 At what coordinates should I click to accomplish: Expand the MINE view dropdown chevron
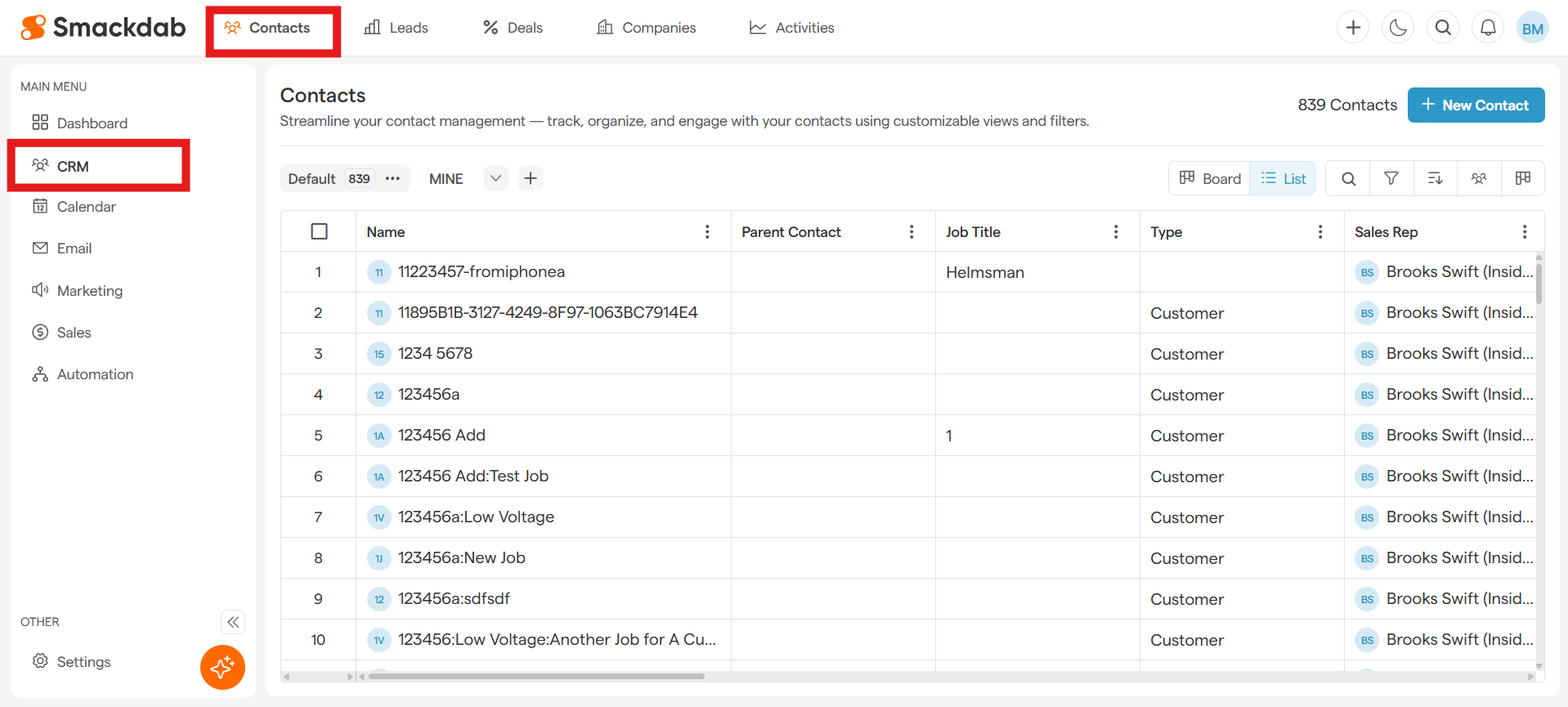(x=495, y=178)
